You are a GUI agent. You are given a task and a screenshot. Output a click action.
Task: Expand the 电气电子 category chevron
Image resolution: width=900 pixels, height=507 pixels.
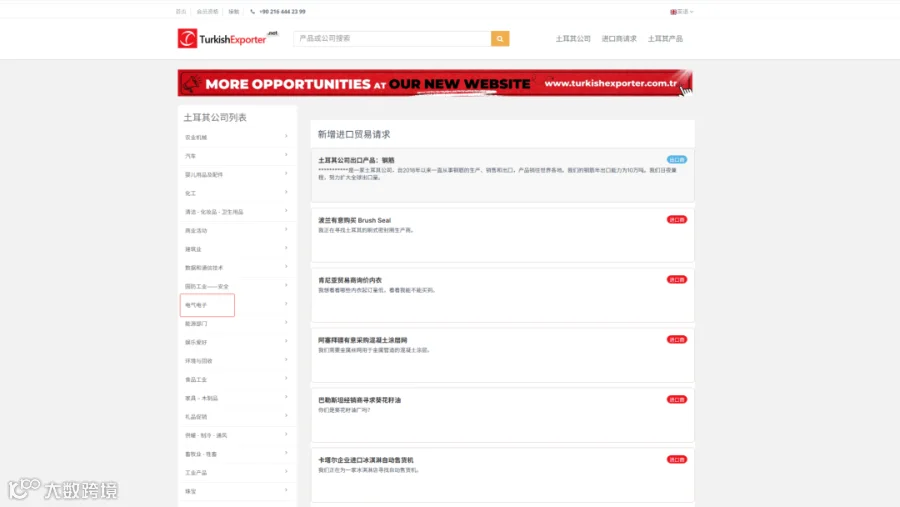[x=286, y=304]
